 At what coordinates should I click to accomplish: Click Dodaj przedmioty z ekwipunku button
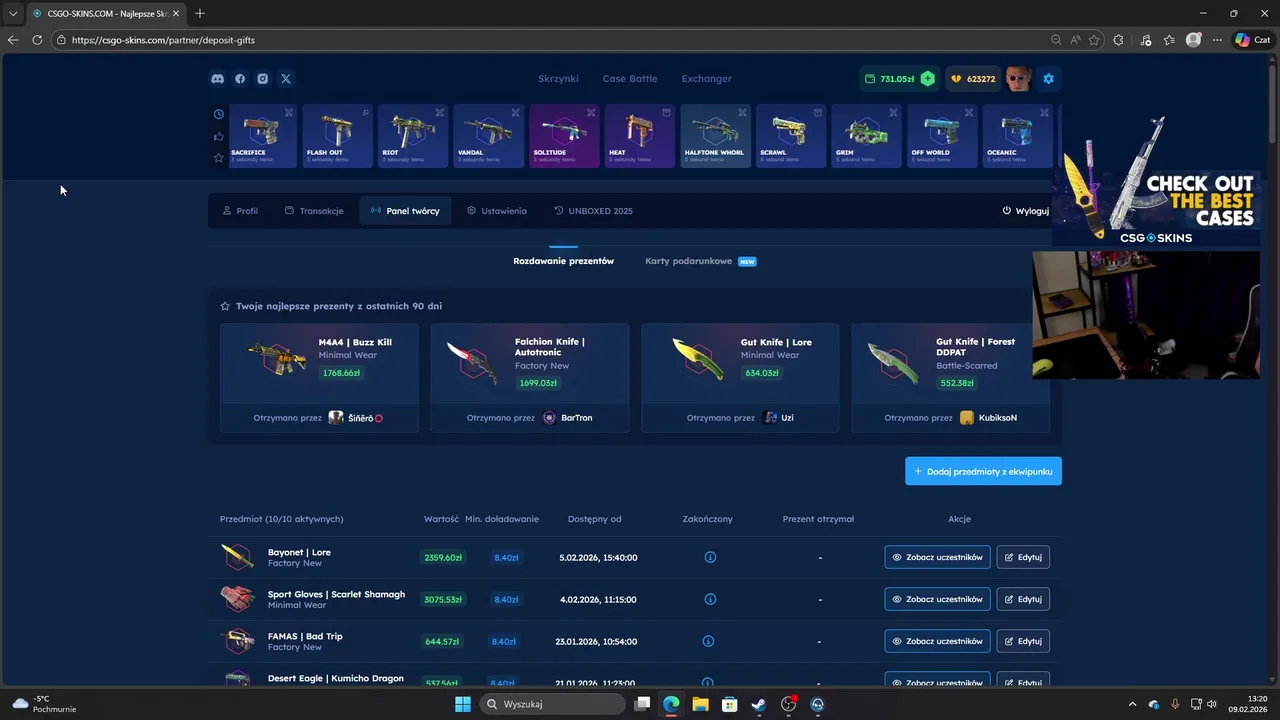point(983,471)
